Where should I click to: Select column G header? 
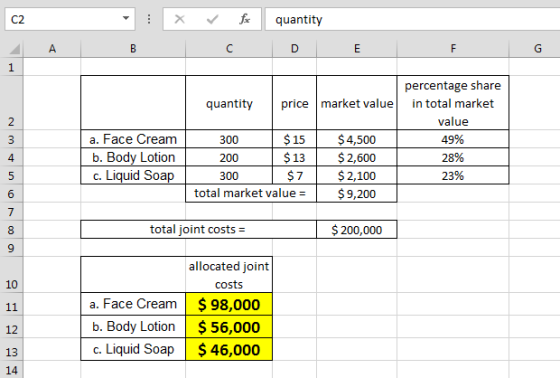coord(535,49)
